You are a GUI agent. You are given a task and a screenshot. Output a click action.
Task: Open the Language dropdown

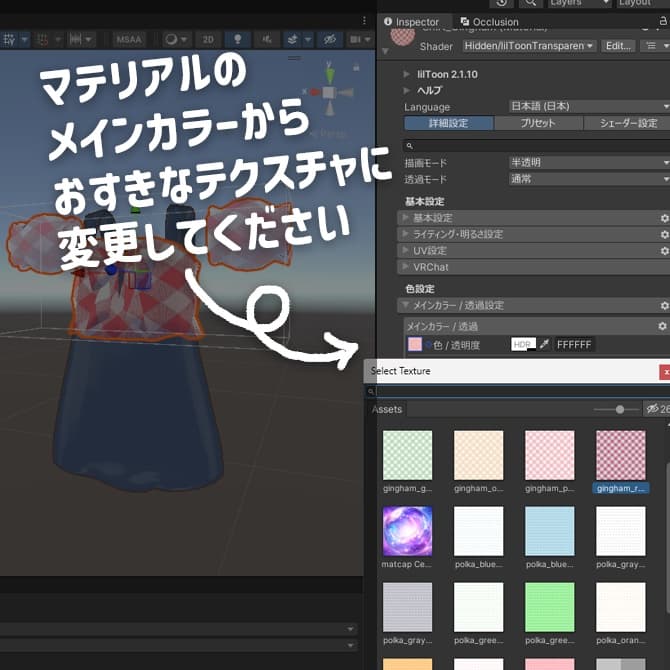tap(590, 107)
